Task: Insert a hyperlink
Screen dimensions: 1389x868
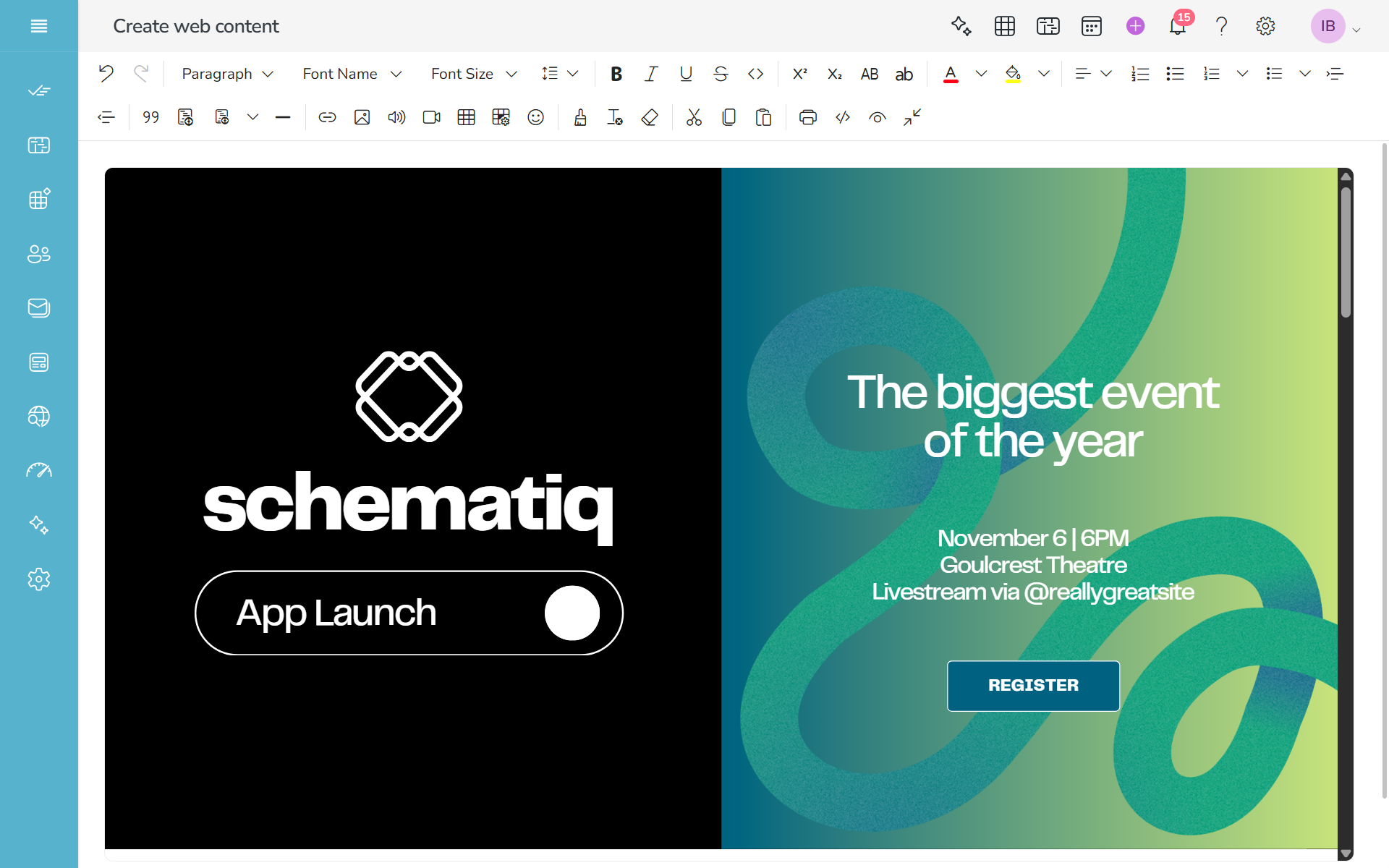Action: coord(327,117)
